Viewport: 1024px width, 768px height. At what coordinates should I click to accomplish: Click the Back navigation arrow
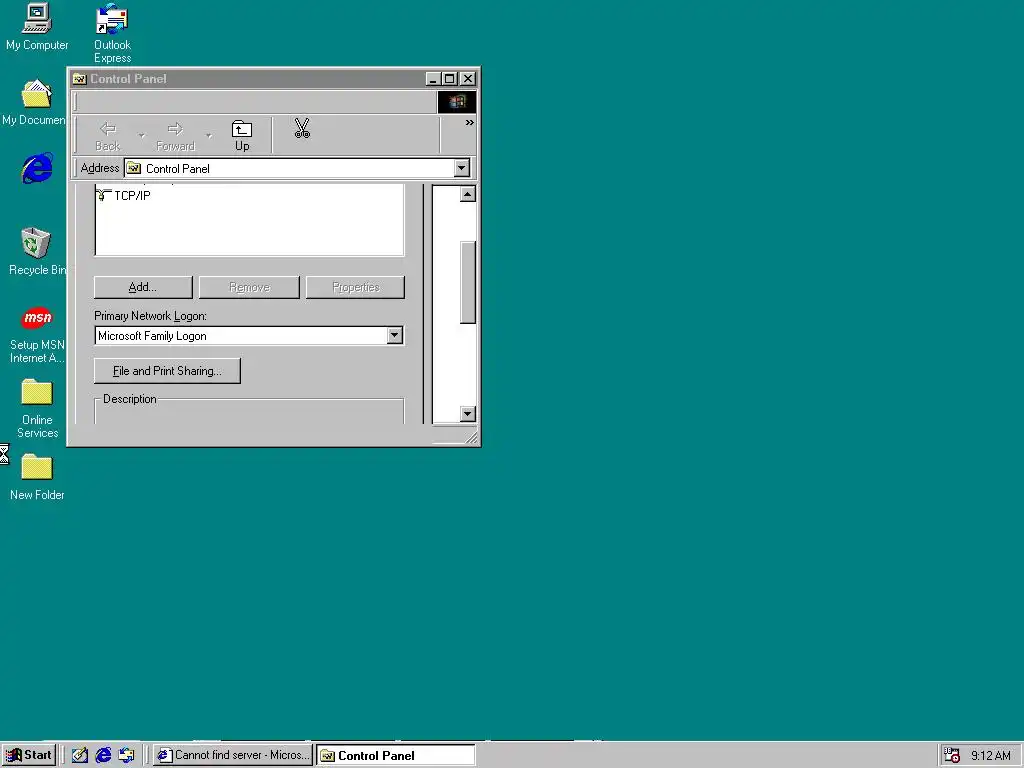[108, 136]
